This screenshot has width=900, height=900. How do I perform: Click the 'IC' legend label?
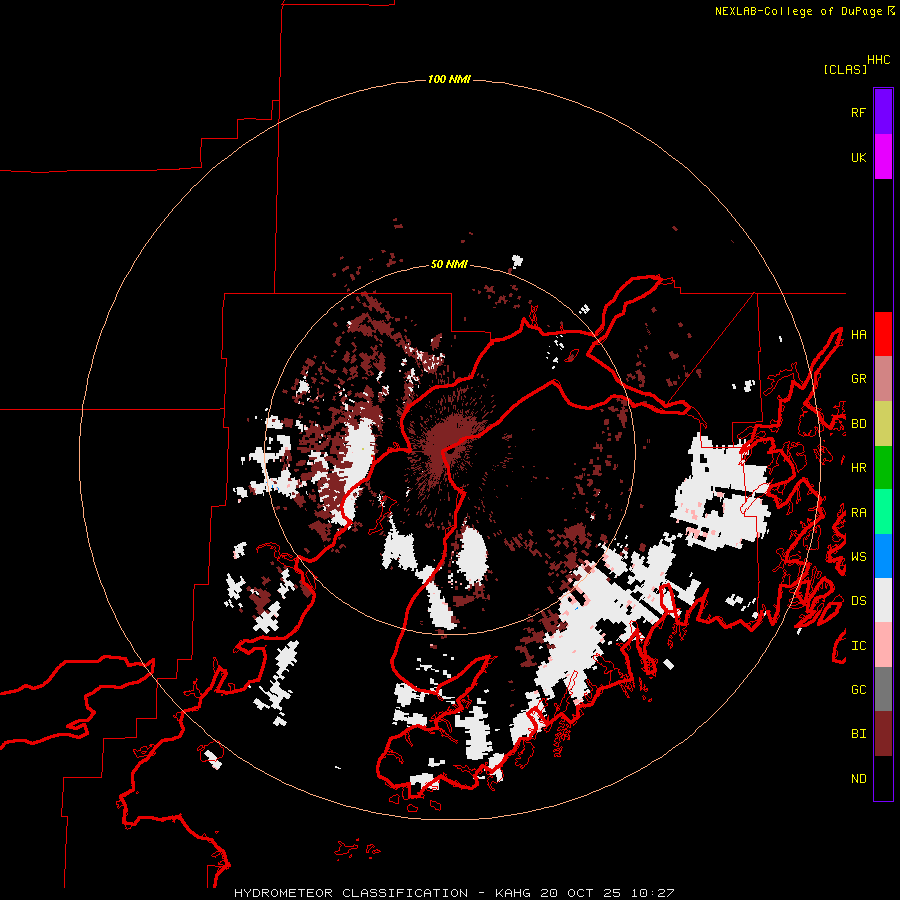(859, 646)
